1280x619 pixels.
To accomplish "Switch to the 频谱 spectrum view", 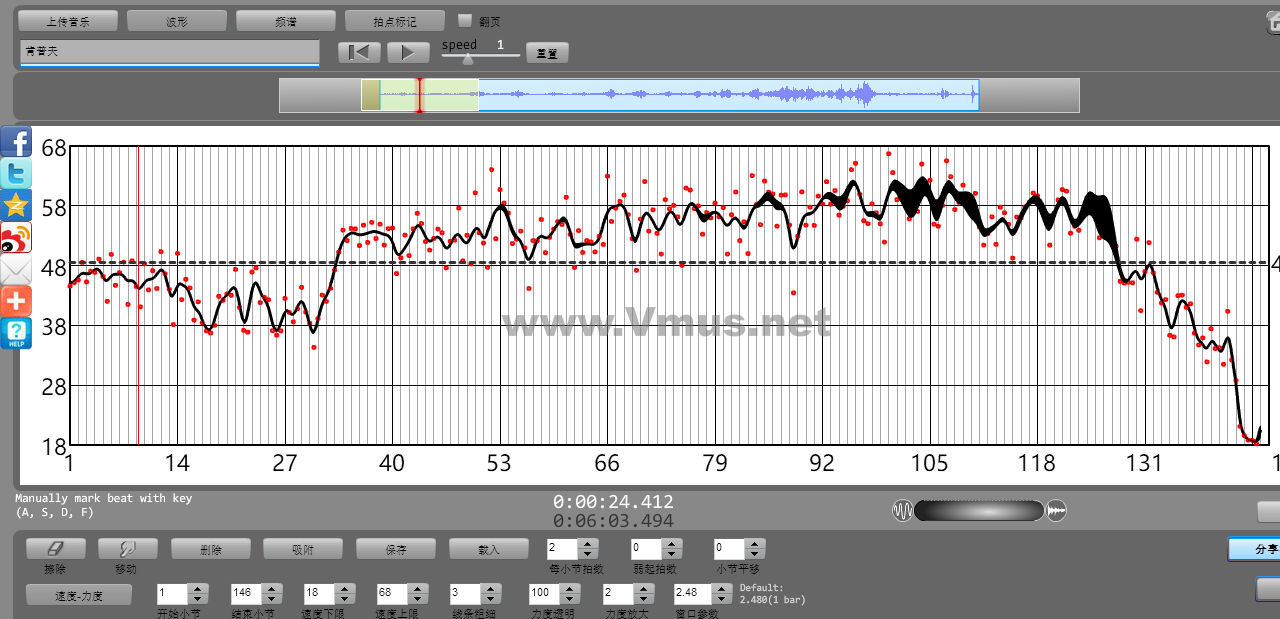I will click(x=286, y=21).
